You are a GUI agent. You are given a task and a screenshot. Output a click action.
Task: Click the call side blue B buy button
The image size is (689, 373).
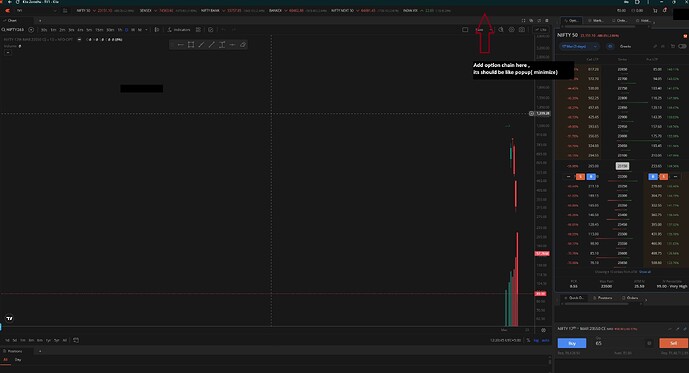(591, 177)
